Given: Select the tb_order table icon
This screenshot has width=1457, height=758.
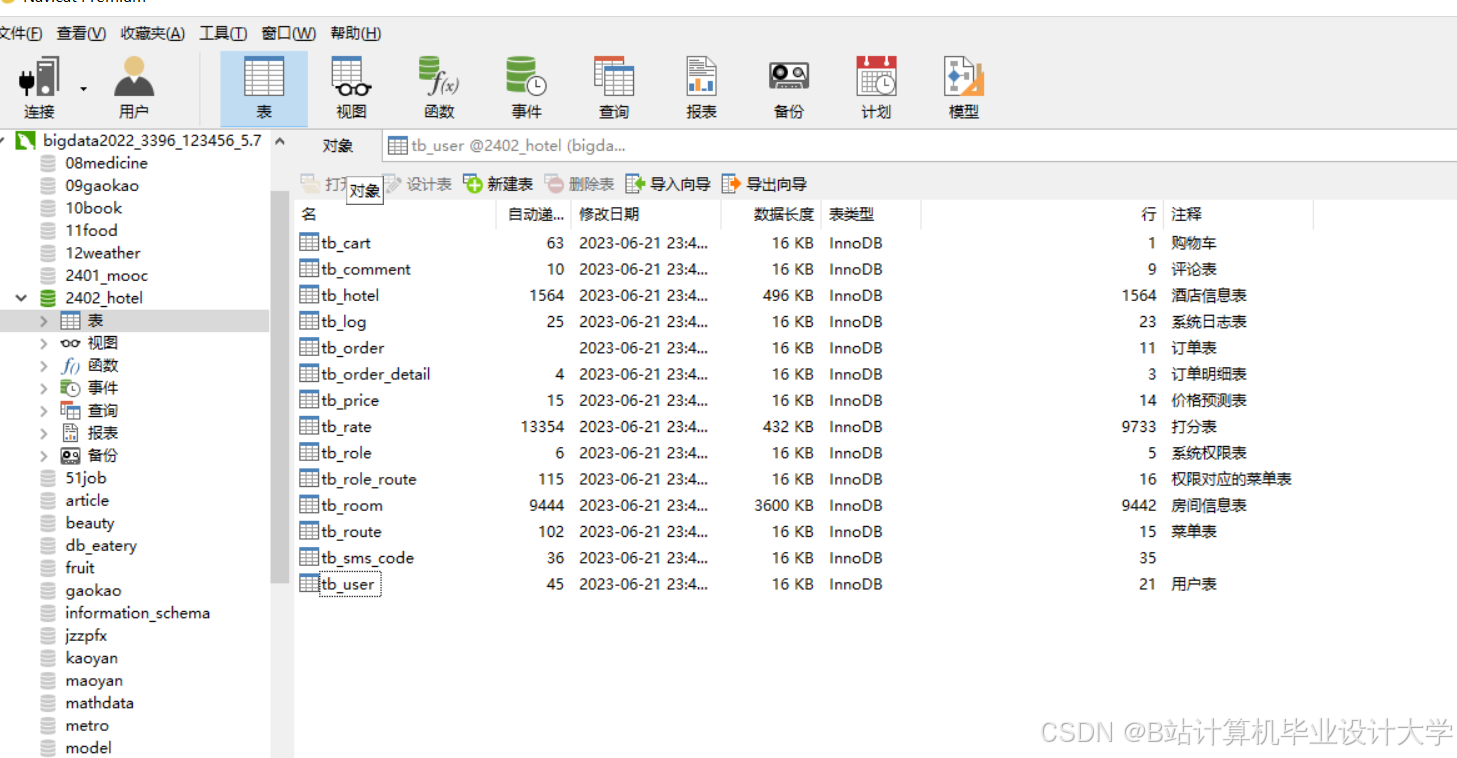Looking at the screenshot, I should 310,347.
